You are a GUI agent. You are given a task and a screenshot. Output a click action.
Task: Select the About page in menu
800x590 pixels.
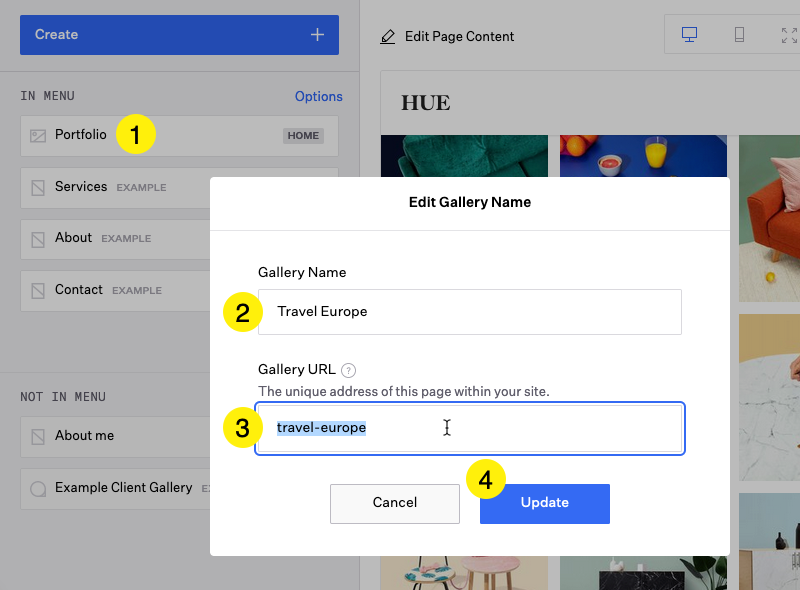click(74, 238)
